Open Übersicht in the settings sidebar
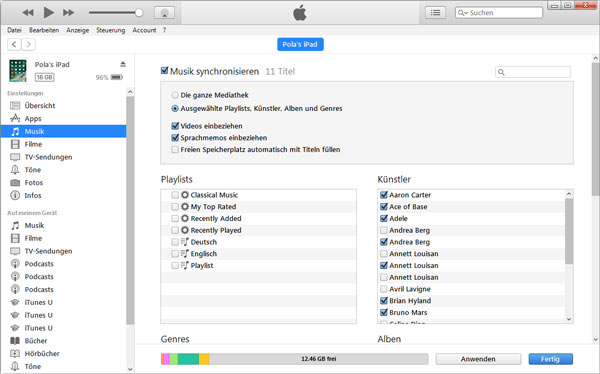The height and width of the screenshot is (374, 600). coord(40,106)
